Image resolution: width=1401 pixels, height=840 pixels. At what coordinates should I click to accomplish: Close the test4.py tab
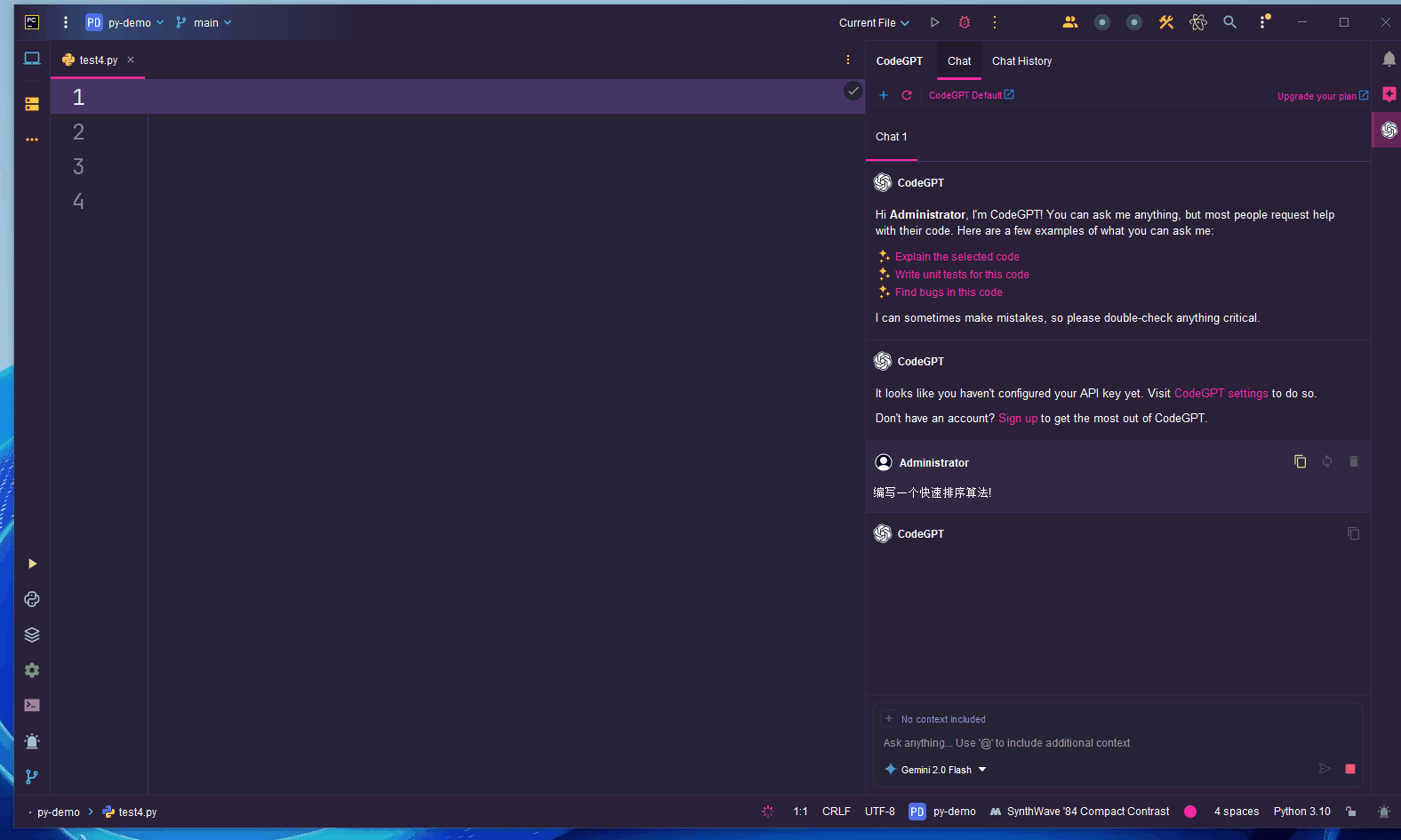pos(131,60)
